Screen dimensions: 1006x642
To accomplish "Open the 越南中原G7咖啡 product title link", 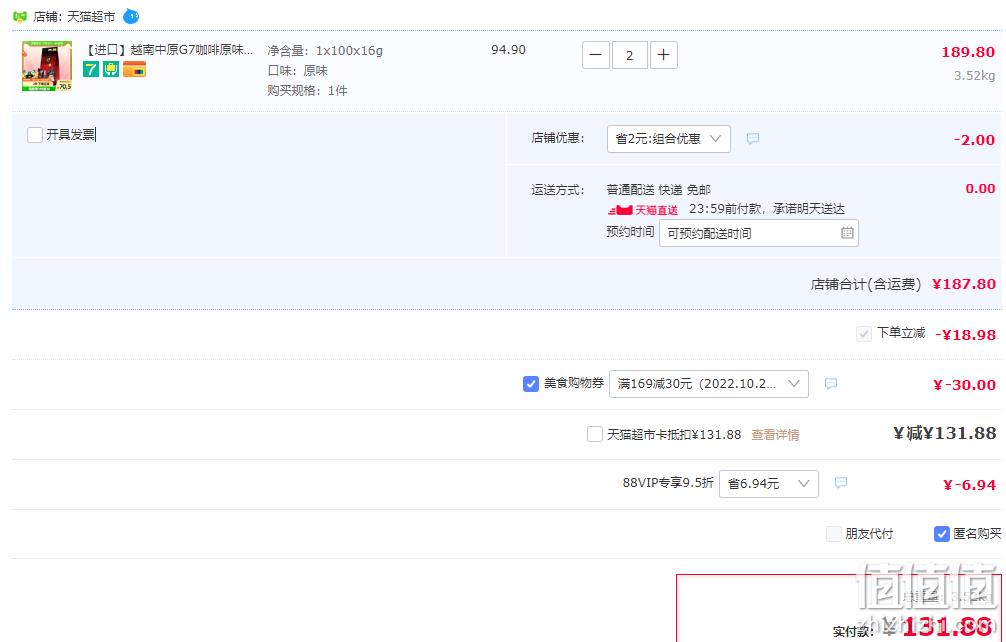I will [x=169, y=50].
